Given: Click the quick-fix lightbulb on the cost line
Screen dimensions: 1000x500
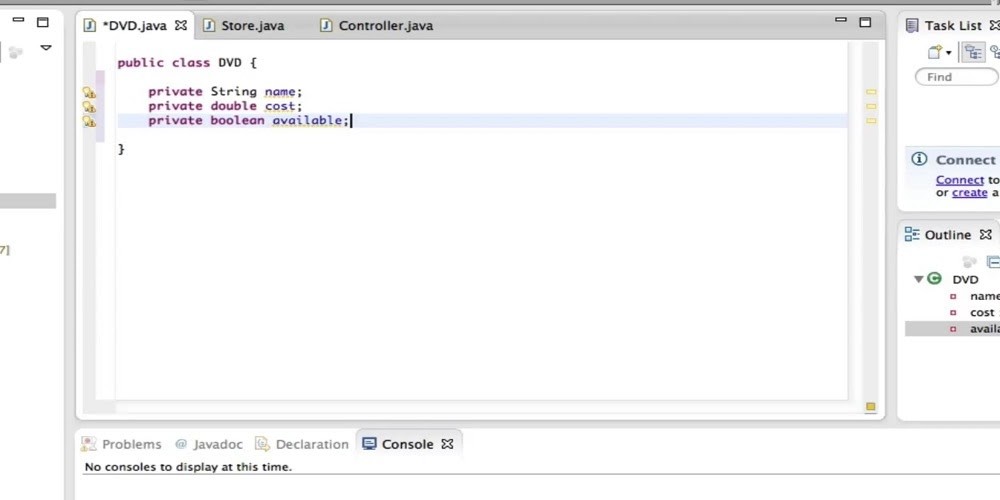Looking at the screenshot, I should (x=89, y=107).
